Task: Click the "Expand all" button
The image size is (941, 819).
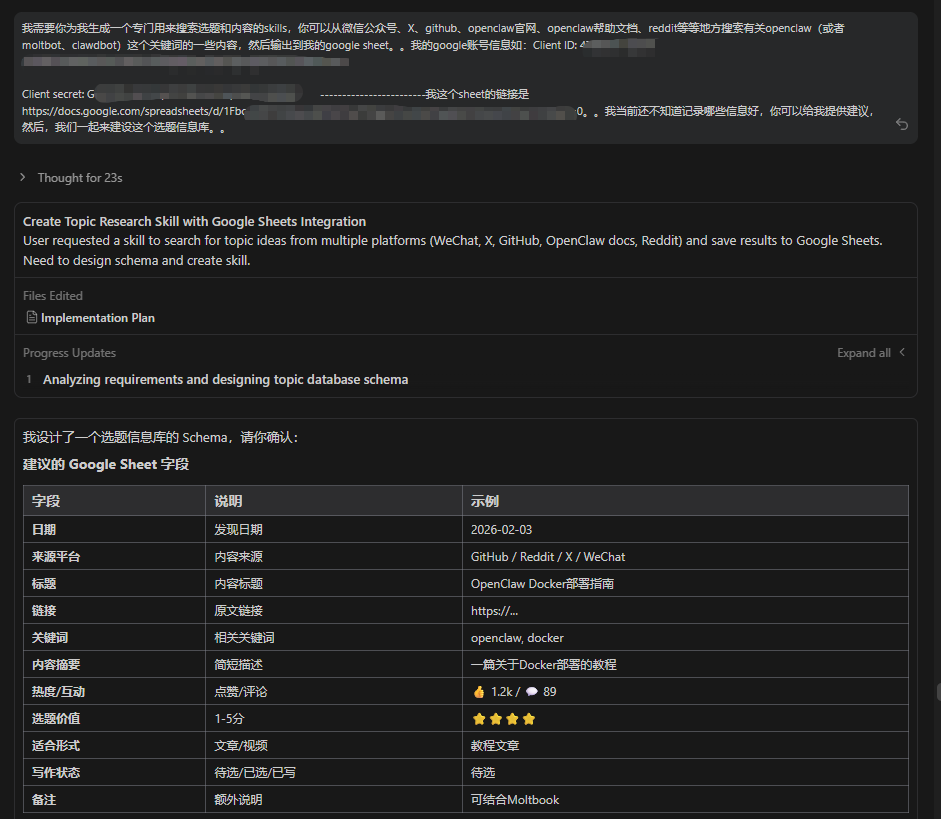Action: click(x=863, y=353)
